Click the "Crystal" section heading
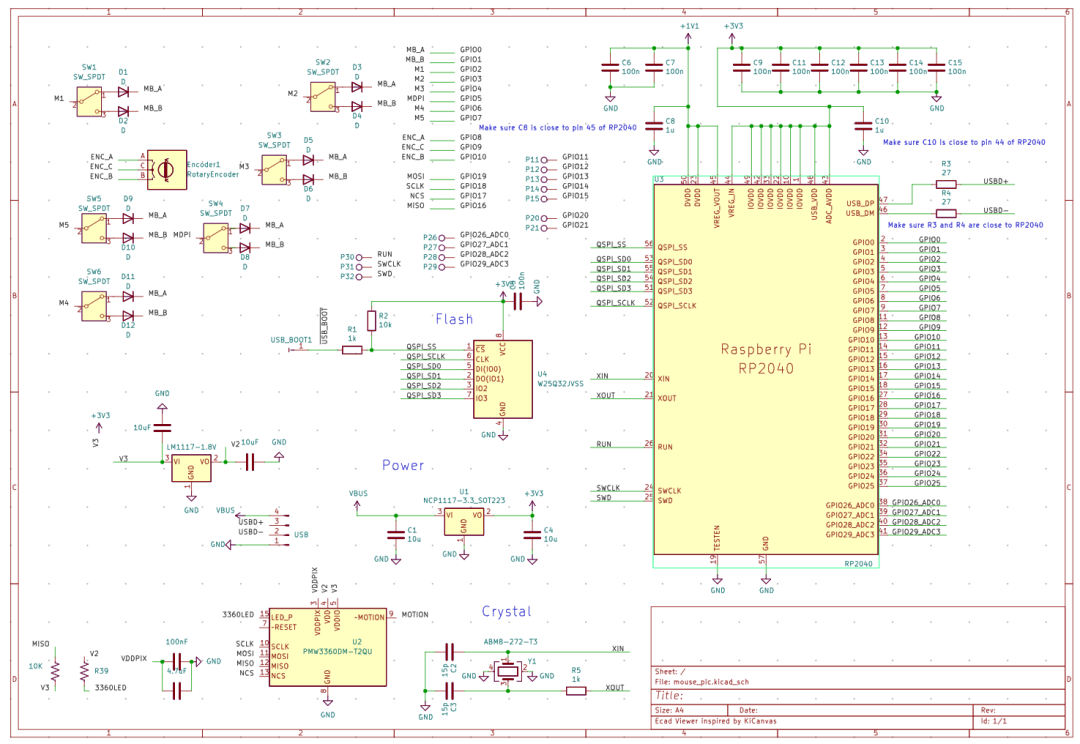The width and height of the screenshot is (1080, 744). point(506,611)
